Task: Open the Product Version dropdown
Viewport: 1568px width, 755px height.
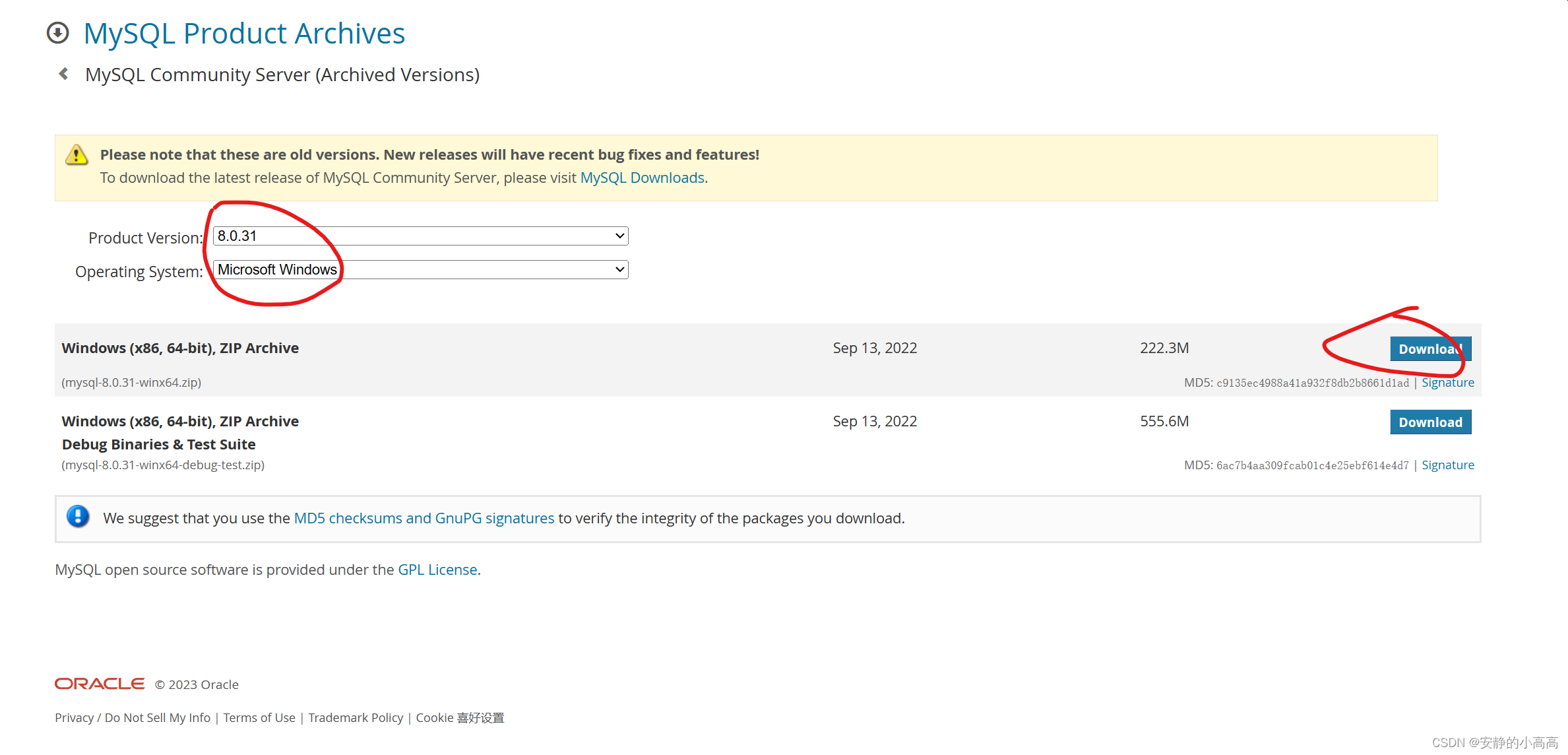Action: click(420, 236)
